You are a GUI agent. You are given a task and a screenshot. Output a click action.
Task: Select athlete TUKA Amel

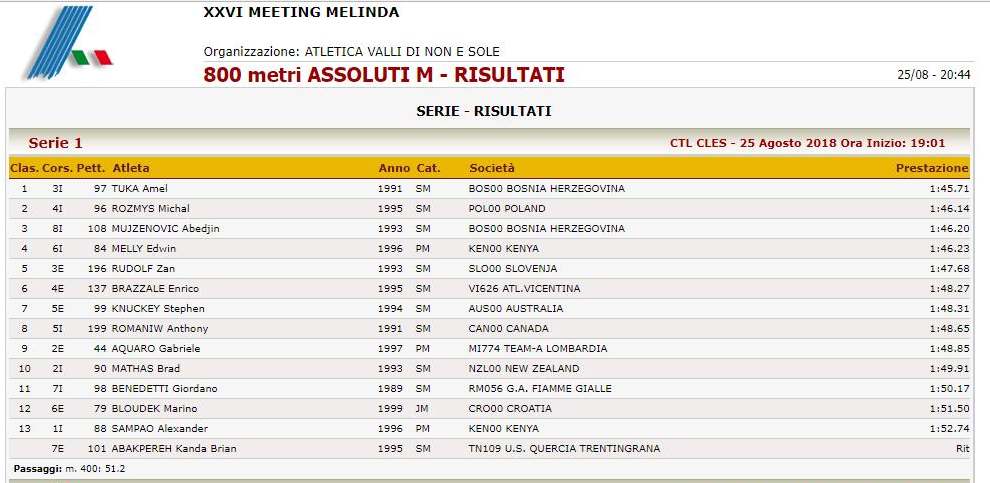[x=140, y=188]
